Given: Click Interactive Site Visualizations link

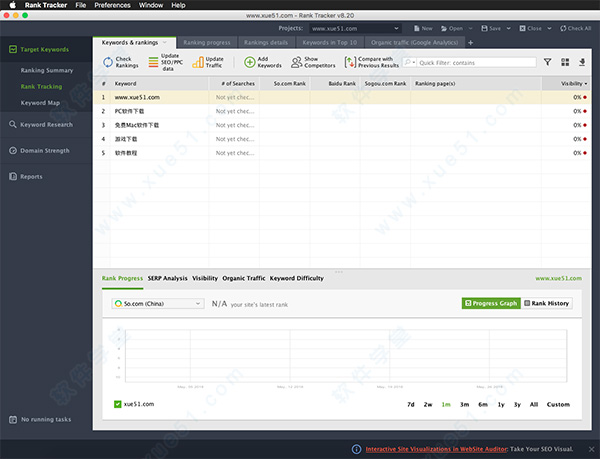Looking at the screenshot, I should (x=437, y=449).
